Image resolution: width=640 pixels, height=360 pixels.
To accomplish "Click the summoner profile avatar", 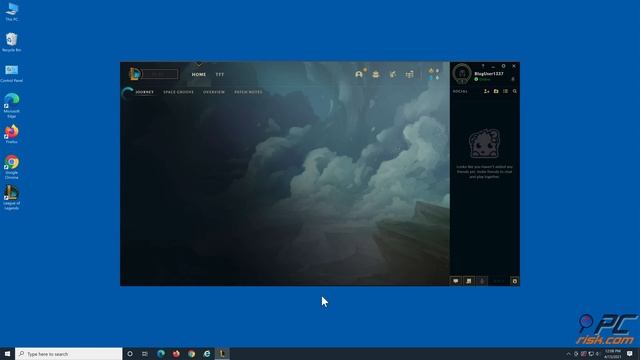I will point(462,74).
